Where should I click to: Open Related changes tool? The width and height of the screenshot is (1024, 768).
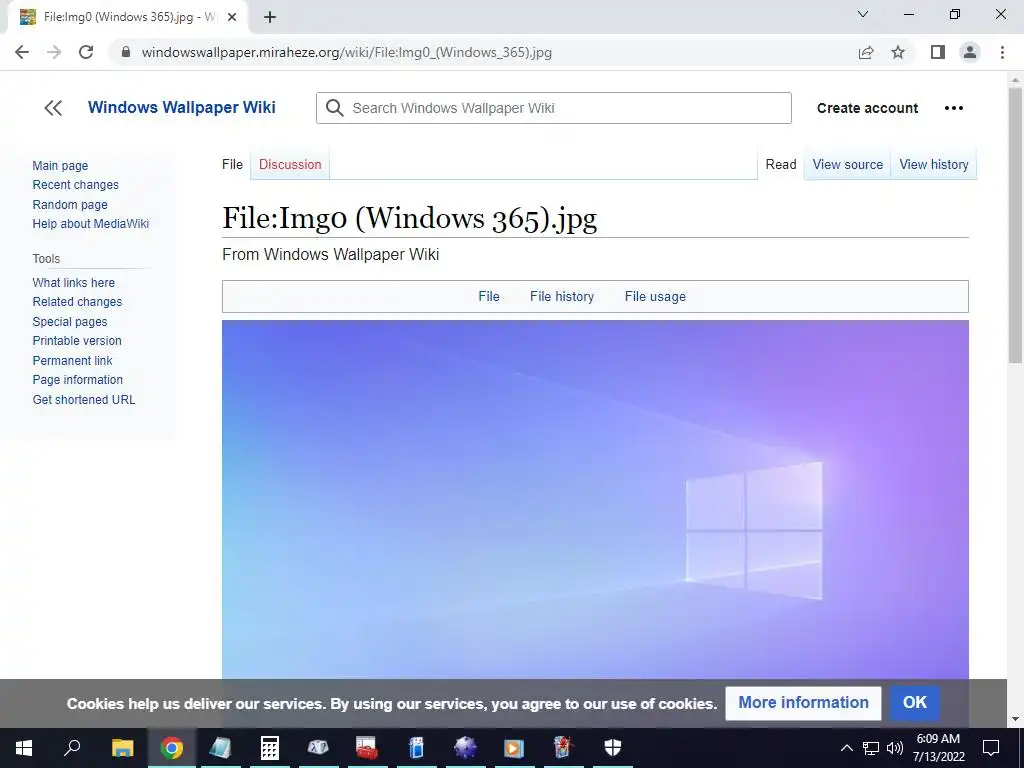click(77, 302)
